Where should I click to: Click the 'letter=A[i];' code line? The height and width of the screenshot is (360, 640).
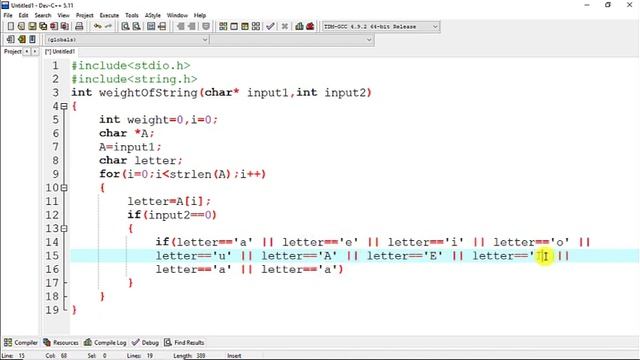pyautogui.click(x=169, y=201)
